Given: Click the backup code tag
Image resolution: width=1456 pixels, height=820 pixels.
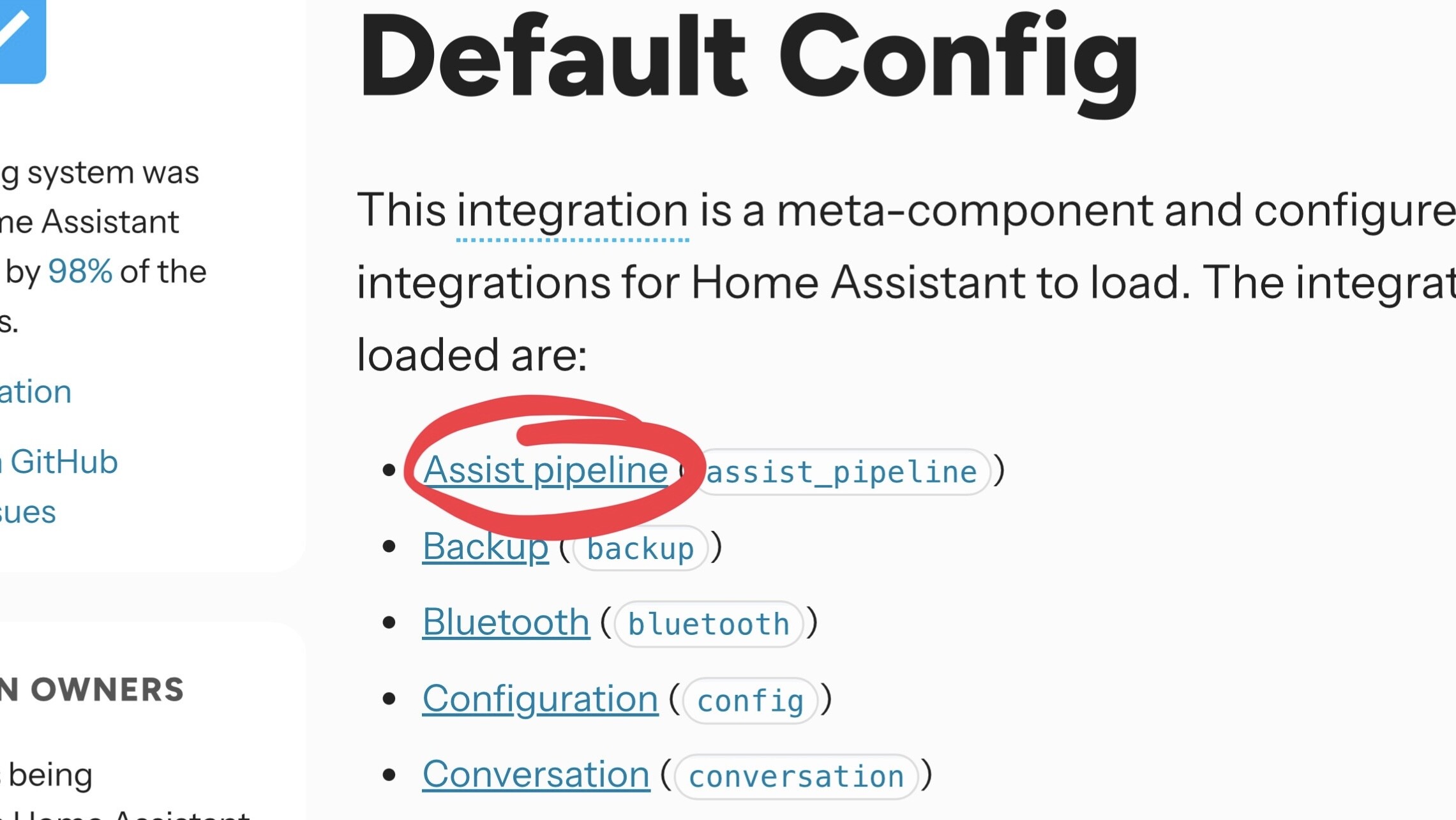Looking at the screenshot, I should [640, 549].
